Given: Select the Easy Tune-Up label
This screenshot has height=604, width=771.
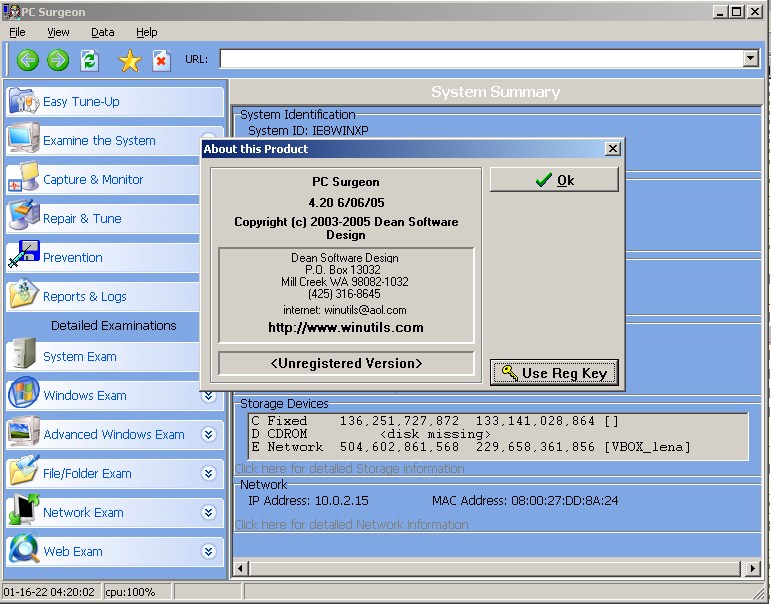Looking at the screenshot, I should (81, 102).
